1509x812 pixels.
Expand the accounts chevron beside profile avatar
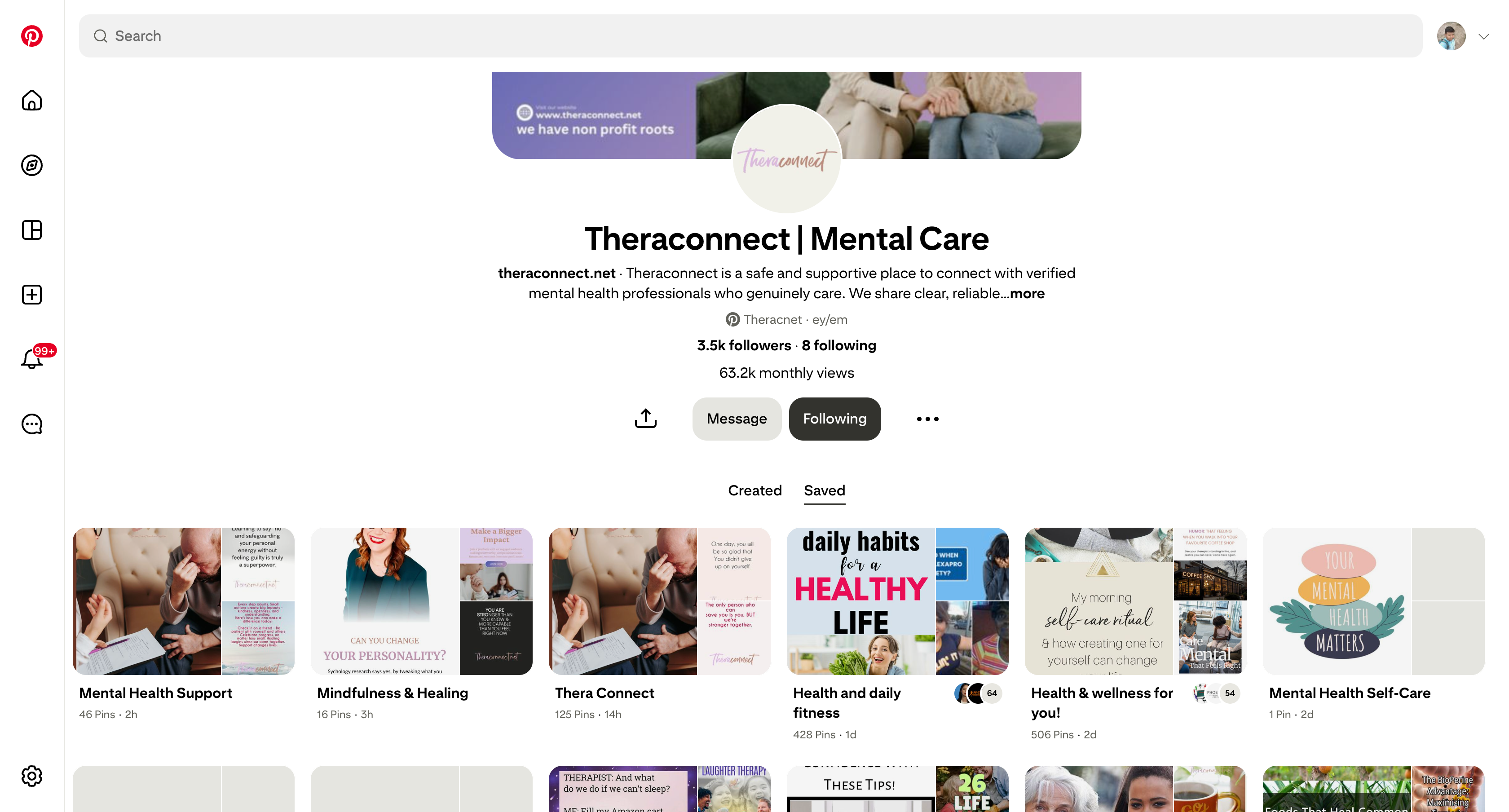tap(1483, 36)
